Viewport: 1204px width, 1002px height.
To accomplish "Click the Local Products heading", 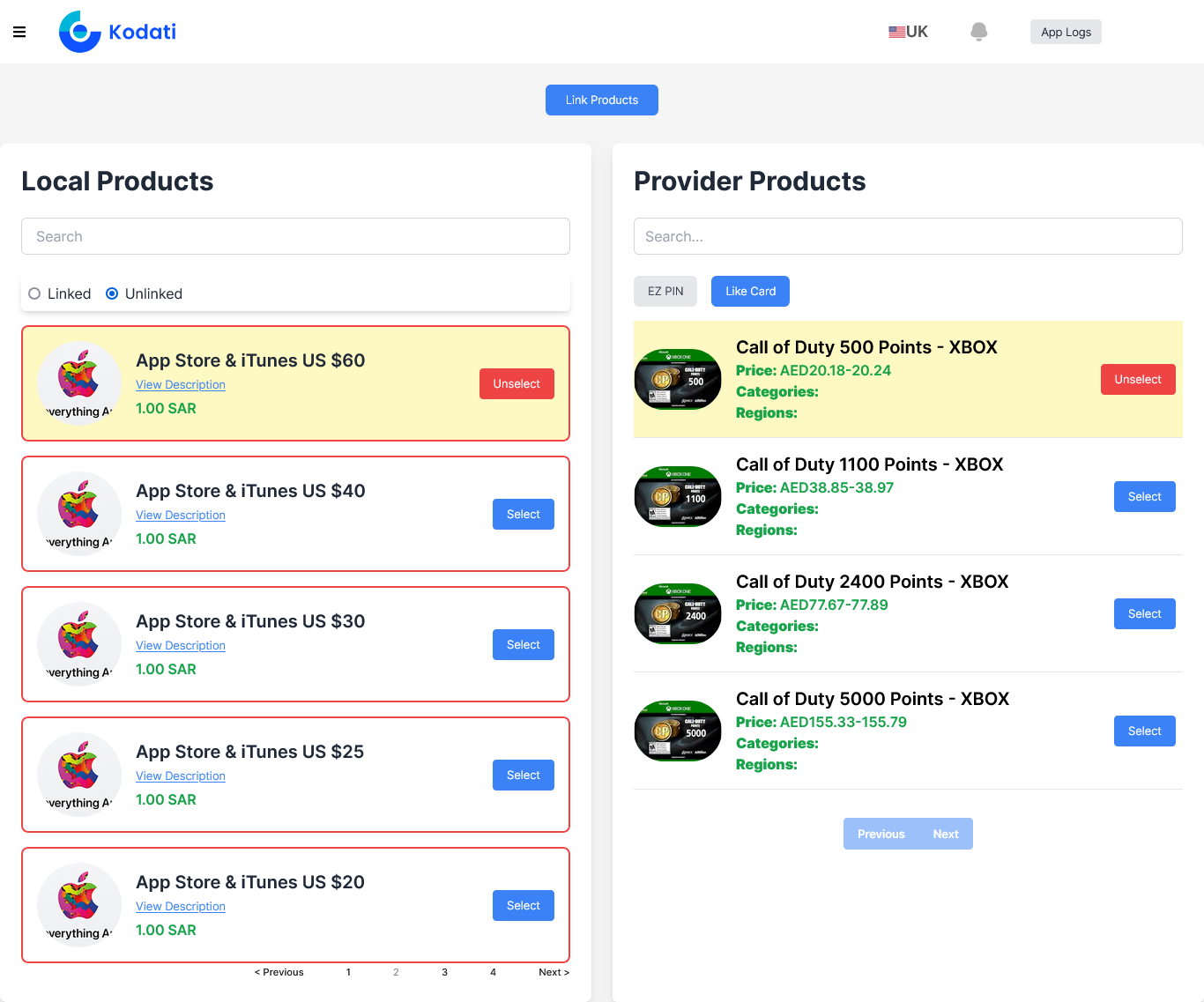I will pos(117,181).
